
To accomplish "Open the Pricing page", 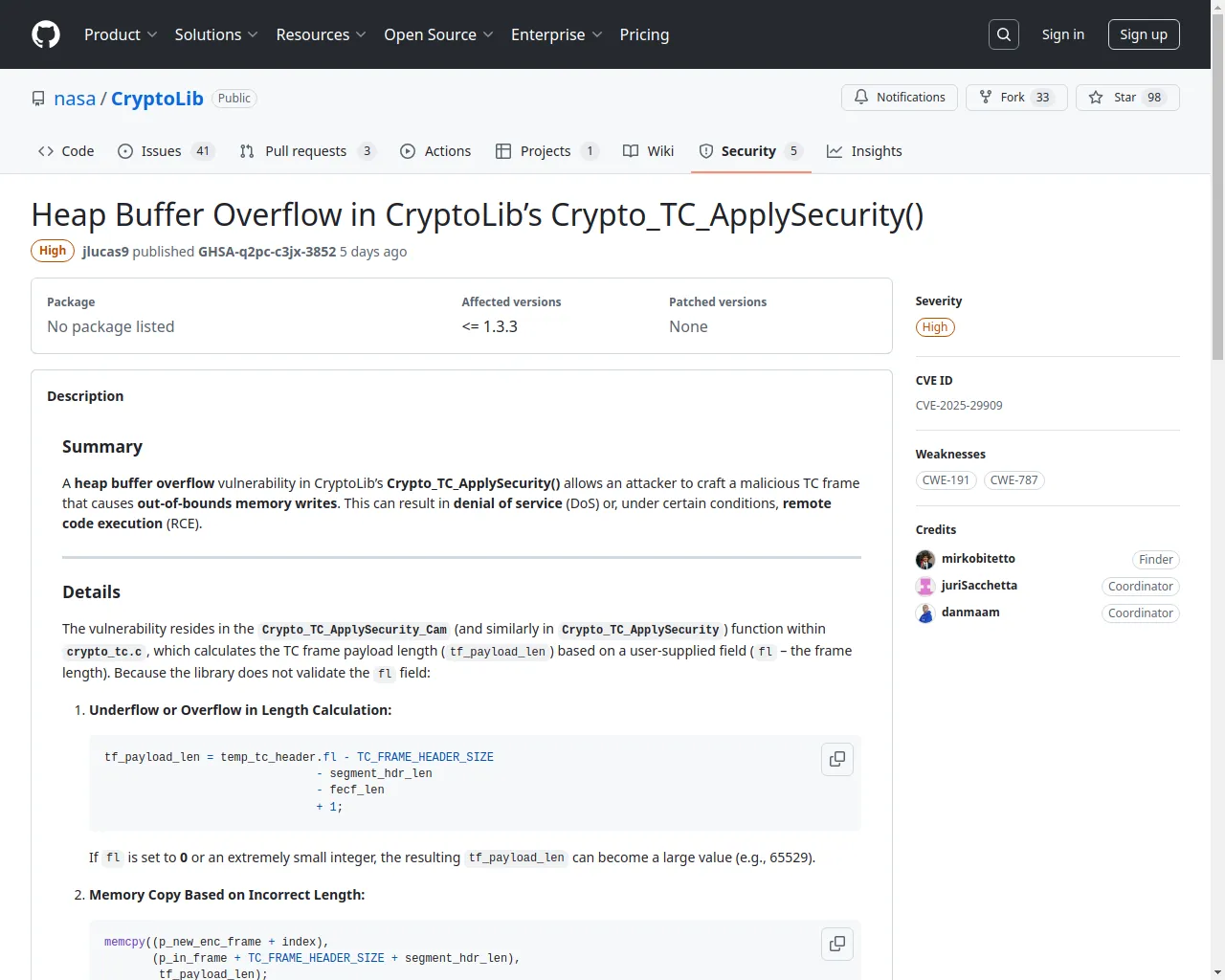I will (644, 34).
